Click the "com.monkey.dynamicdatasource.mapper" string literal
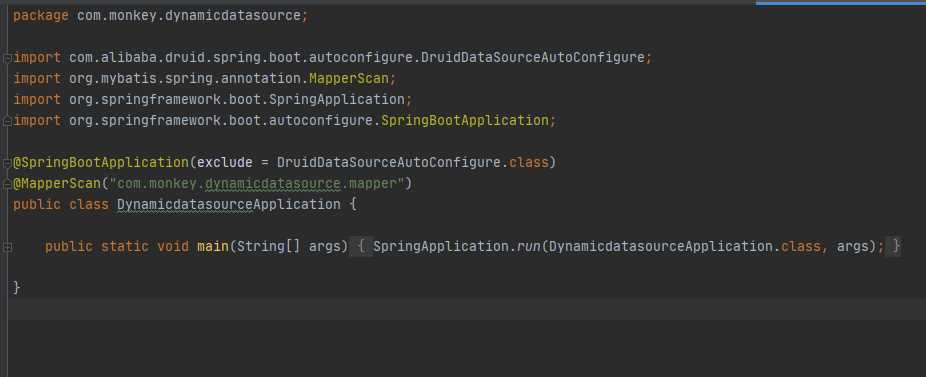Viewport: 926px width, 377px height. tap(256, 183)
